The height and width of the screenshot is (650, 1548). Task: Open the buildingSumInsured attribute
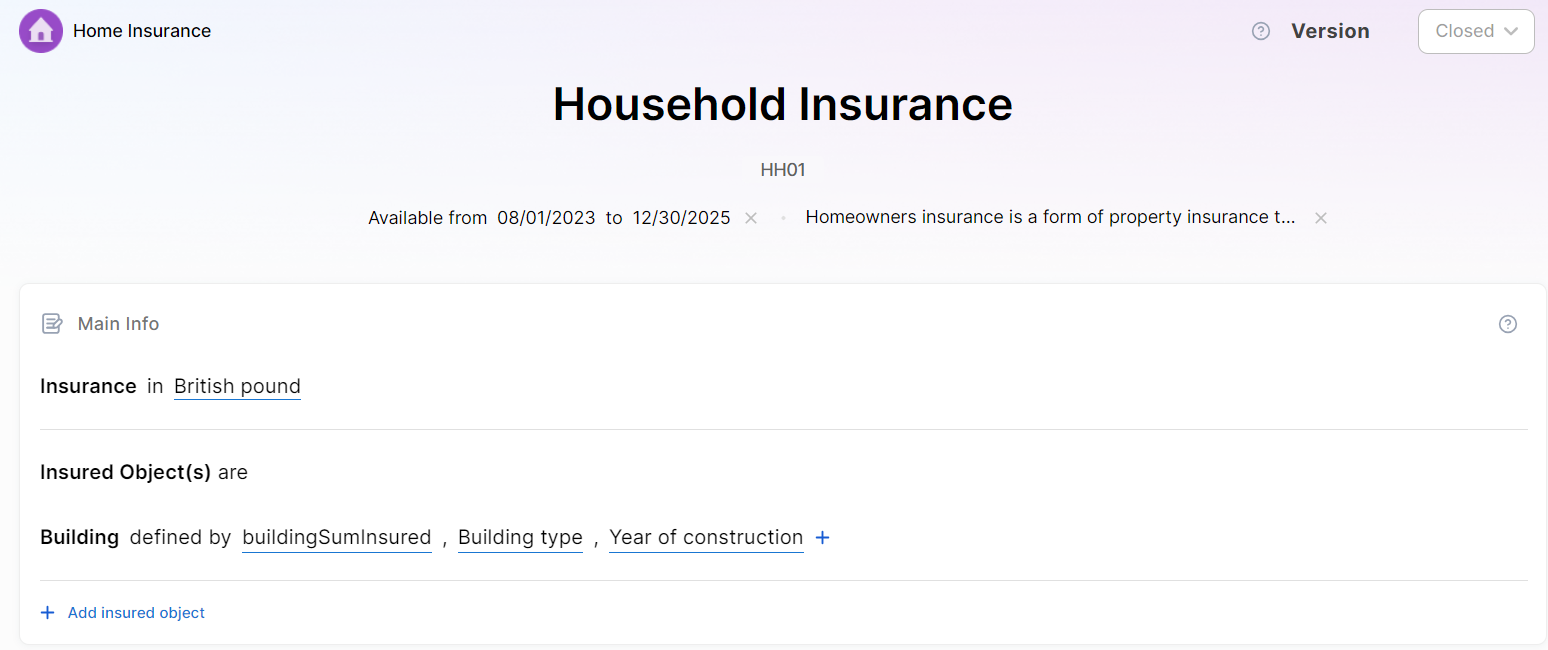336,537
